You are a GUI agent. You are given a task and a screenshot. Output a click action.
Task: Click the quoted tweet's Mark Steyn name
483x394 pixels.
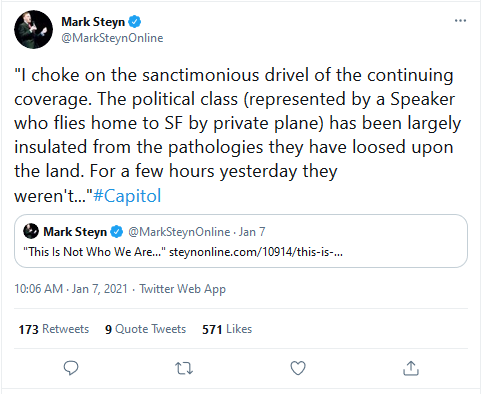75,232
